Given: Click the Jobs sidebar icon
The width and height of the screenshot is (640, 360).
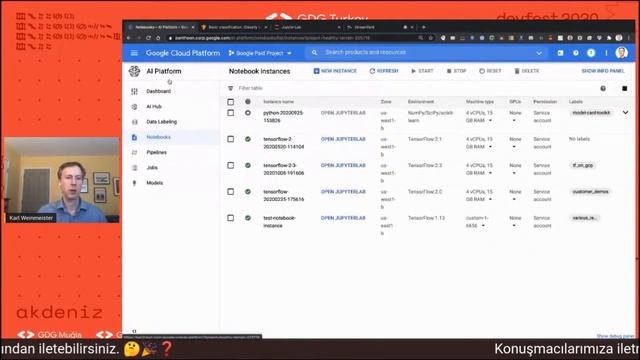Looking at the screenshot, I should (x=134, y=168).
